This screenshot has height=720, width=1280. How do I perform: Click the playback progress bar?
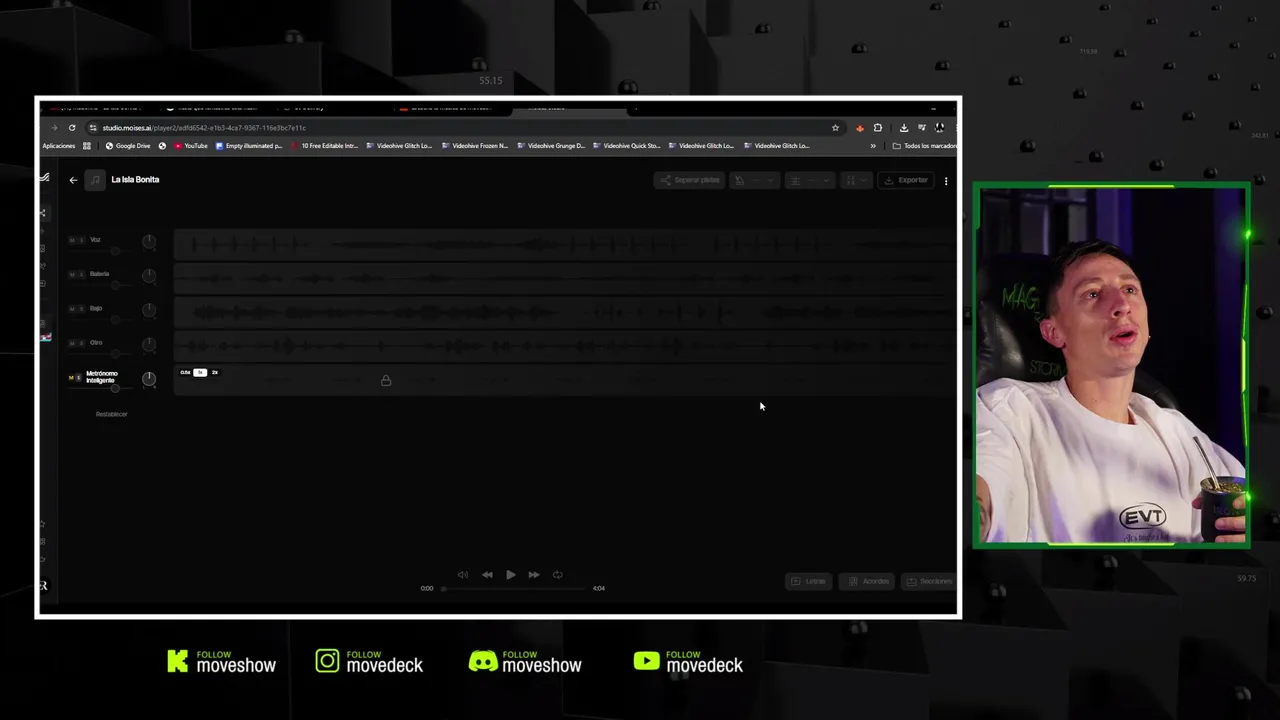coord(513,588)
